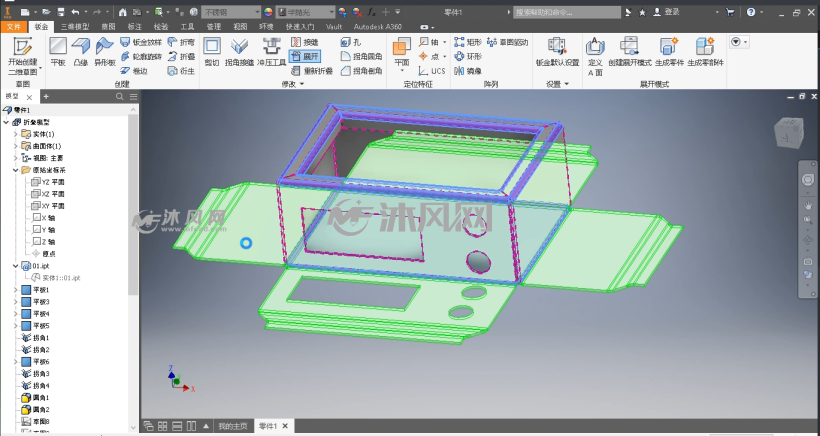Click the 镜像 (Mirror) tool

click(x=468, y=71)
